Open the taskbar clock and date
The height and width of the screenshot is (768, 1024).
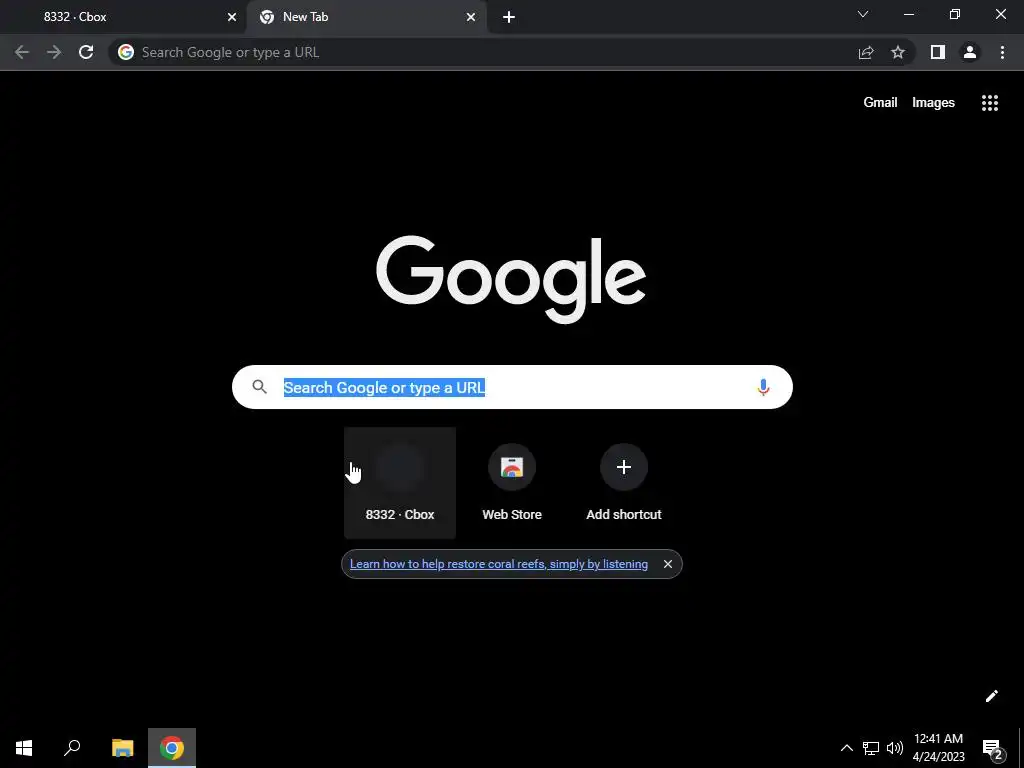[x=938, y=748]
